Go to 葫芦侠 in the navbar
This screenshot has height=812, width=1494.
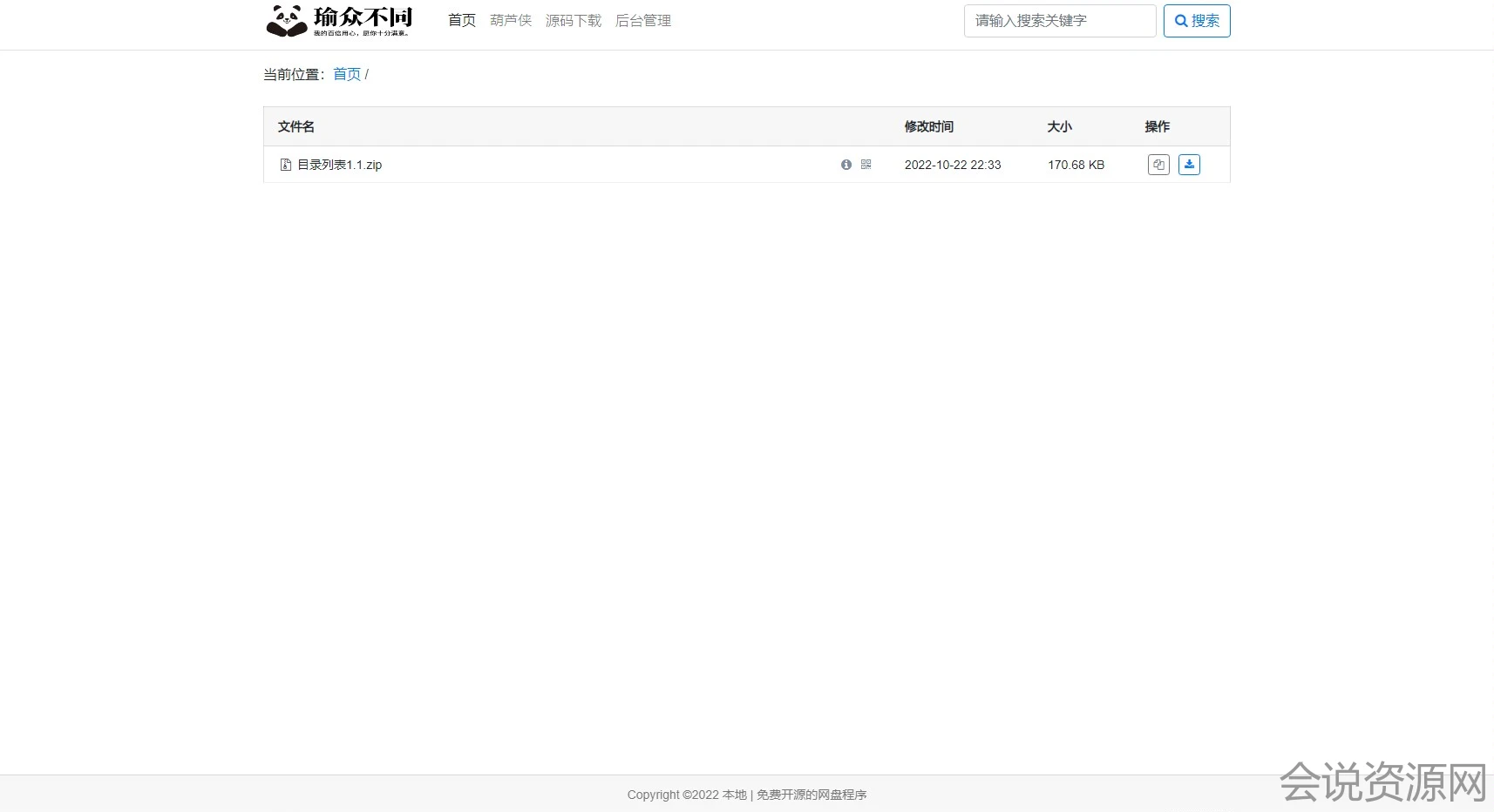(x=510, y=21)
